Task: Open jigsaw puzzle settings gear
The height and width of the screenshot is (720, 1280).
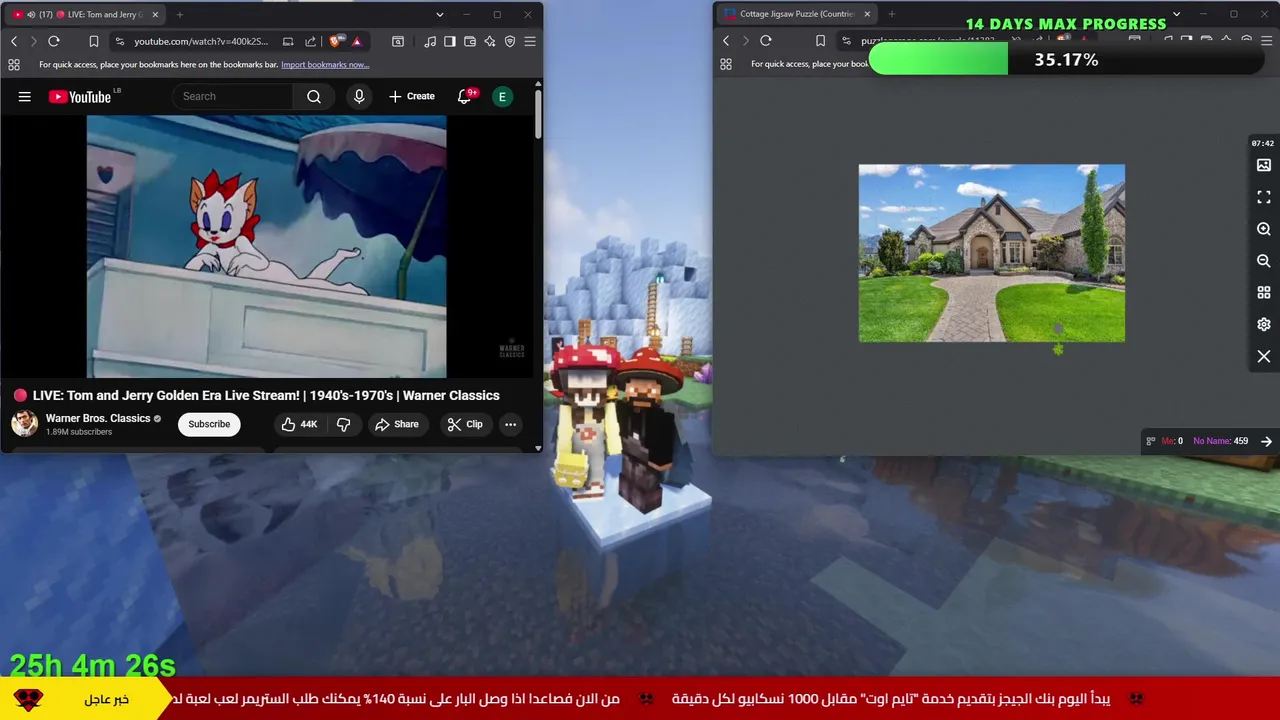Action: pyautogui.click(x=1264, y=325)
